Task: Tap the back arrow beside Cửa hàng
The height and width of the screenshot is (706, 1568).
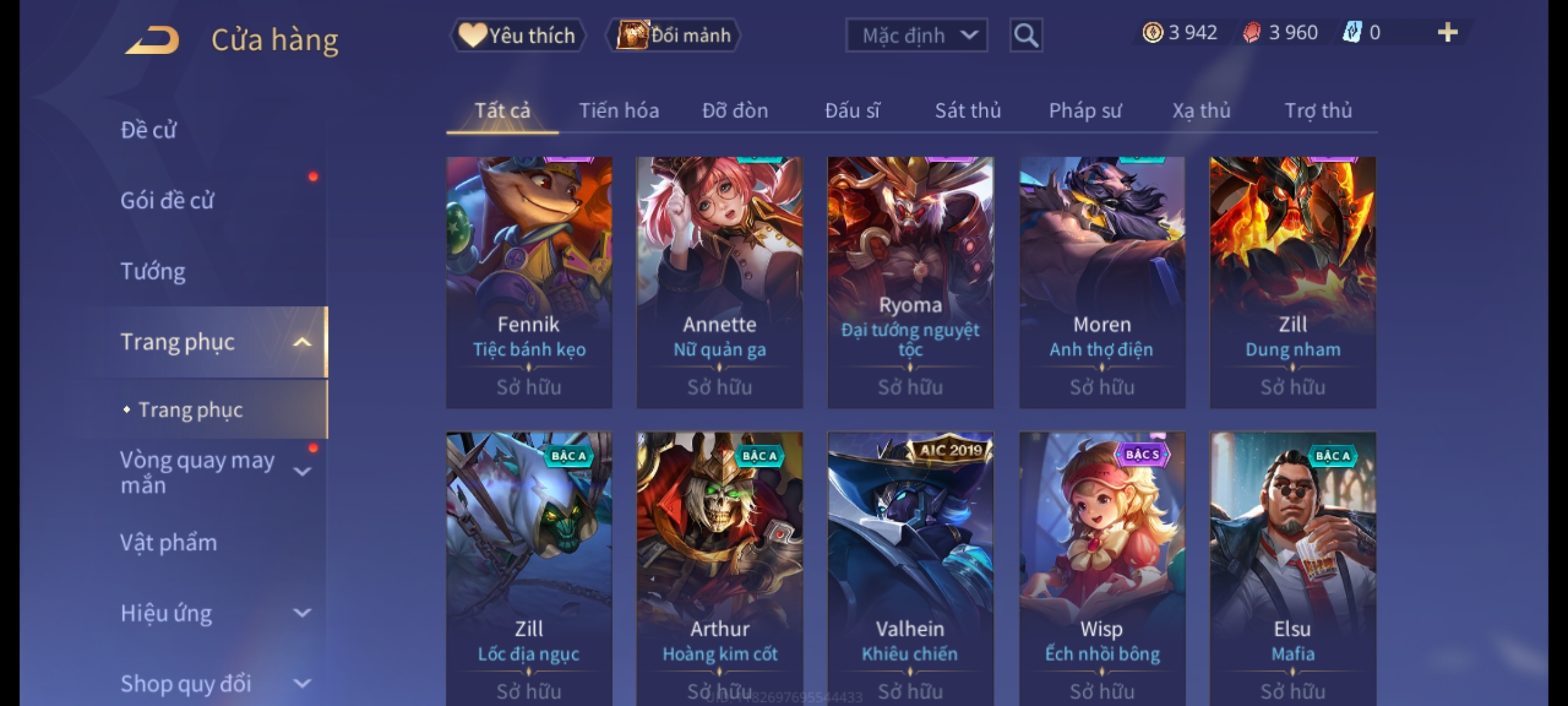Action: point(152,40)
